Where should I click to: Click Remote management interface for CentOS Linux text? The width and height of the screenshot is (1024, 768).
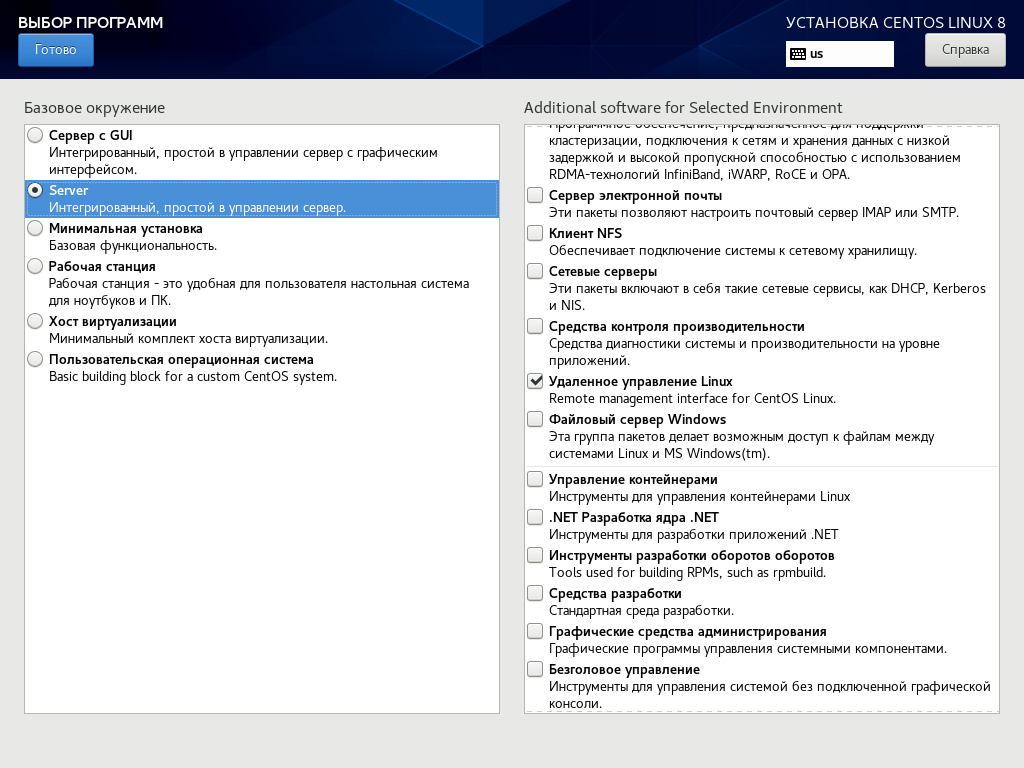[692, 398]
